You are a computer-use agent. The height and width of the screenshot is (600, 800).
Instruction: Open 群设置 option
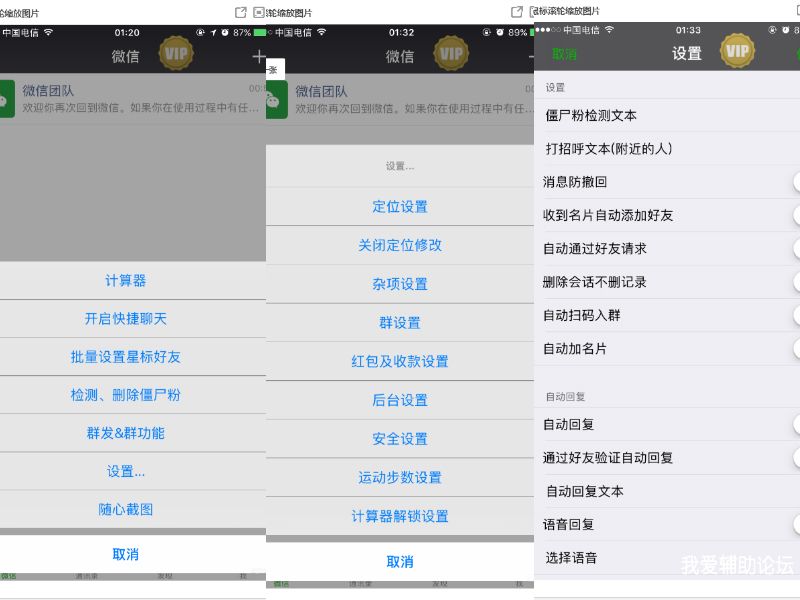tap(400, 323)
